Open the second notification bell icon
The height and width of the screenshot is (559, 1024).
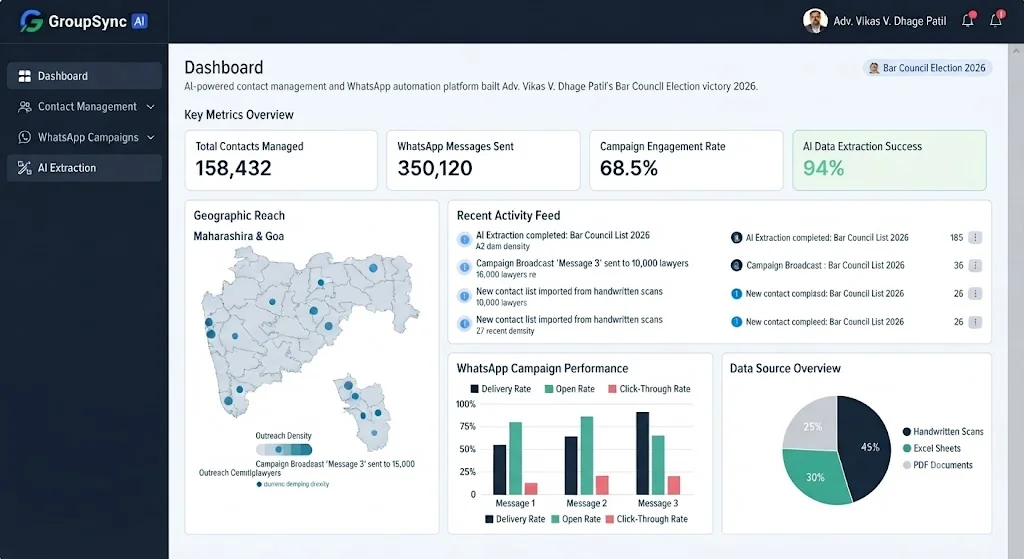click(996, 20)
